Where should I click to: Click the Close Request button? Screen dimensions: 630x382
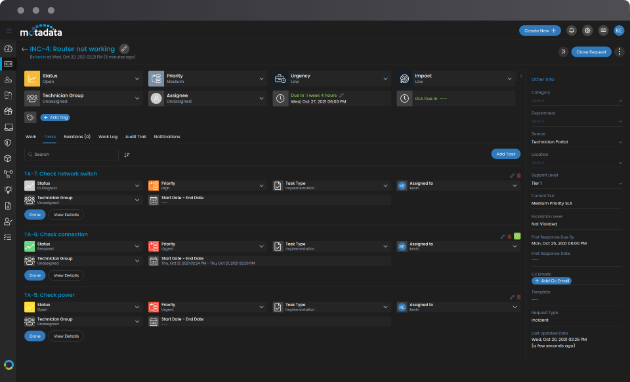coord(591,52)
